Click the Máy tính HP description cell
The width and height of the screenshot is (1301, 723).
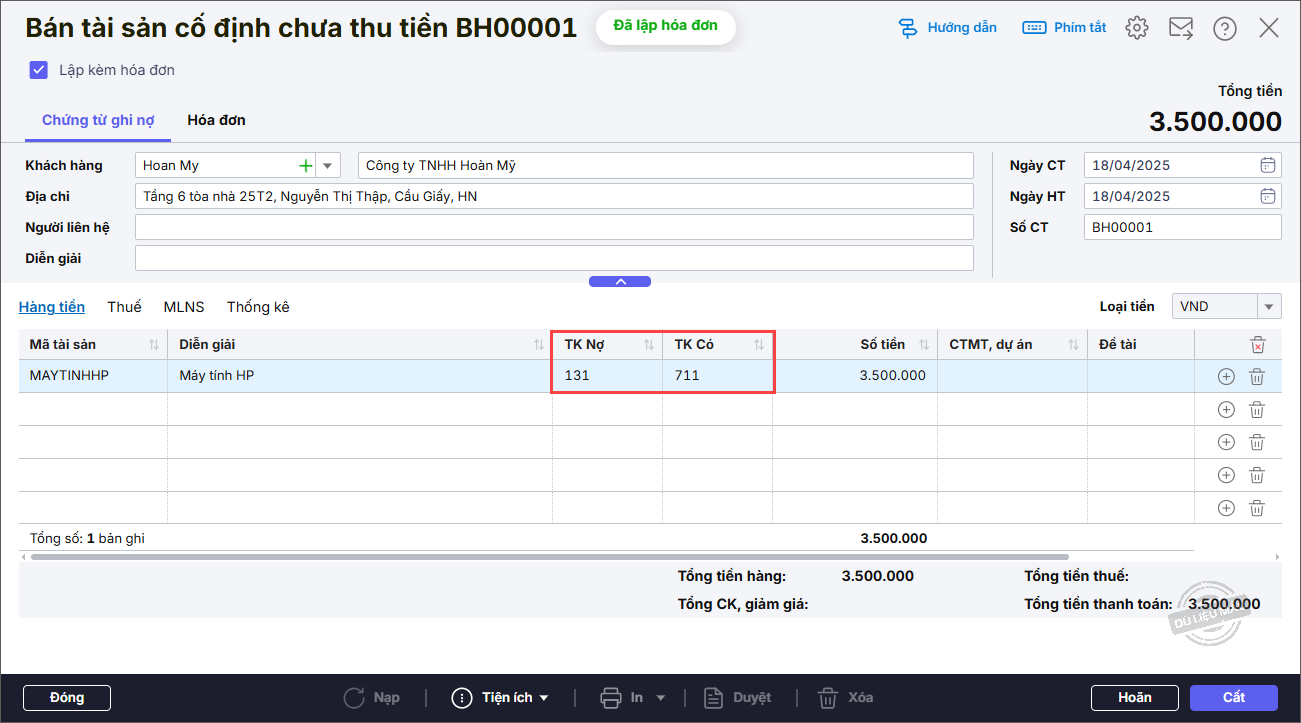pyautogui.click(x=359, y=376)
